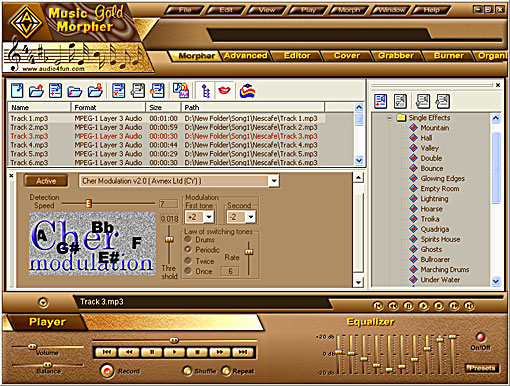The image size is (510, 386).
Task: Click the Player panel stop button
Action: click(x=197, y=352)
